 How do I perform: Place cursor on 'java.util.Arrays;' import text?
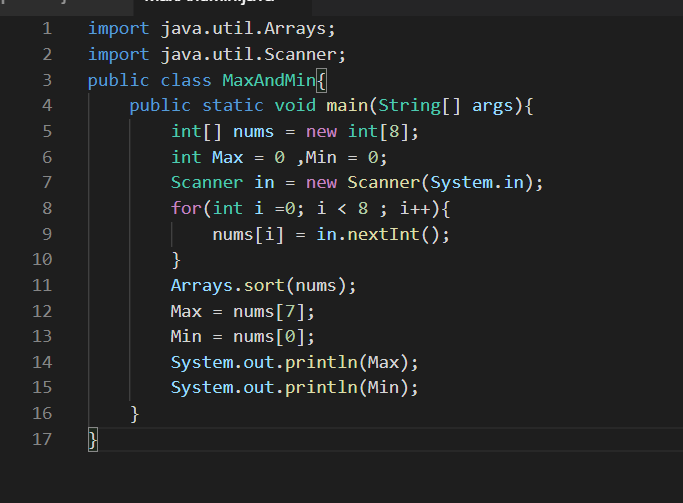[x=248, y=29]
